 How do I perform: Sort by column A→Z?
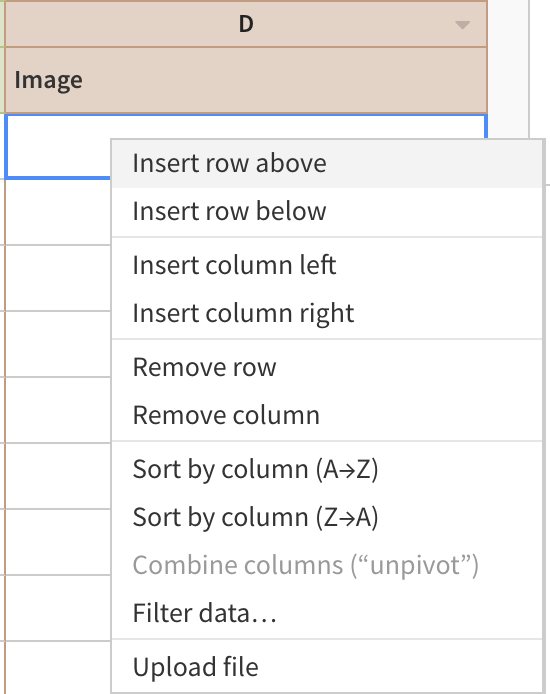327,469
